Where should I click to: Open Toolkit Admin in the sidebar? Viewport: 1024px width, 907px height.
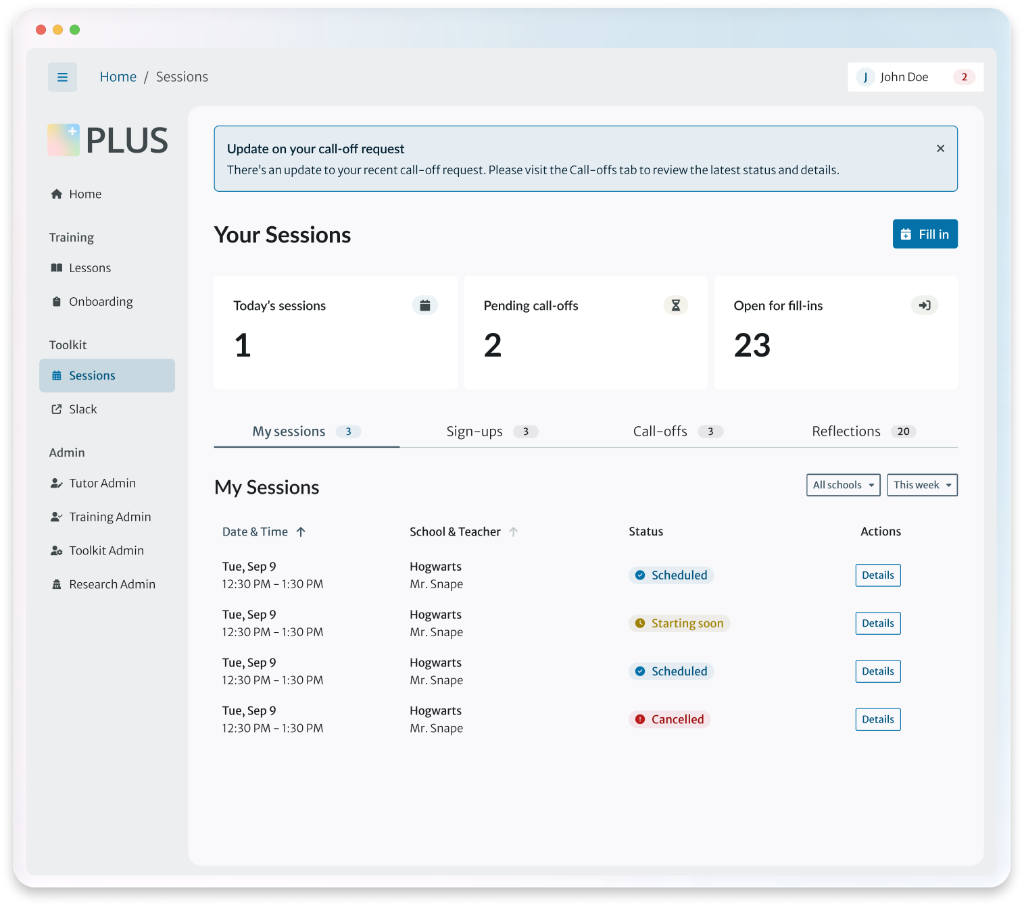pos(107,550)
